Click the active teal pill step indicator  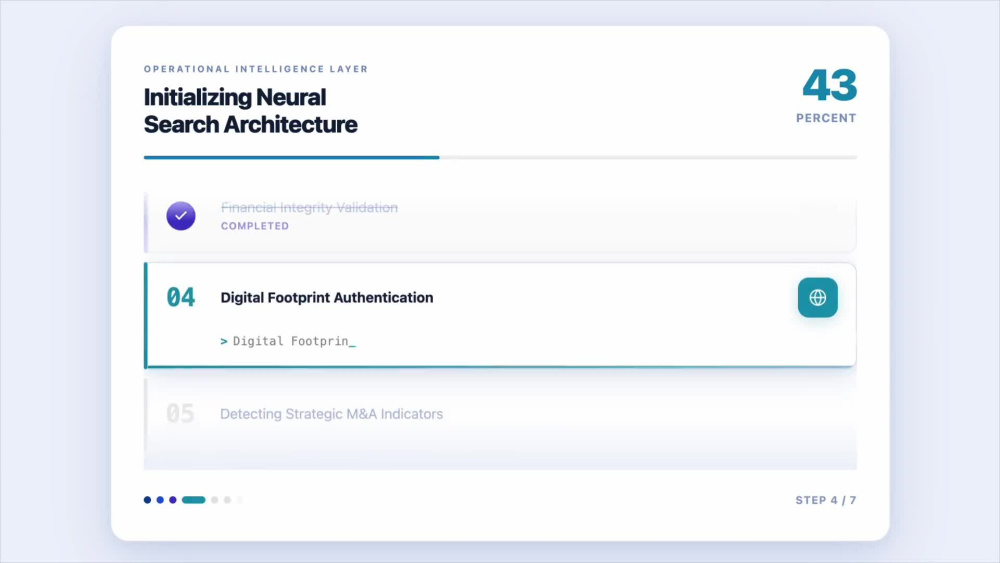(193, 500)
